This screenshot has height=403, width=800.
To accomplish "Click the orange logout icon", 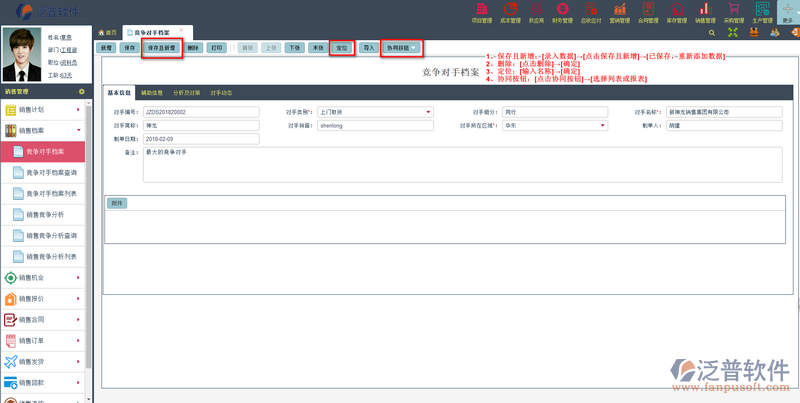I will click(795, 33).
